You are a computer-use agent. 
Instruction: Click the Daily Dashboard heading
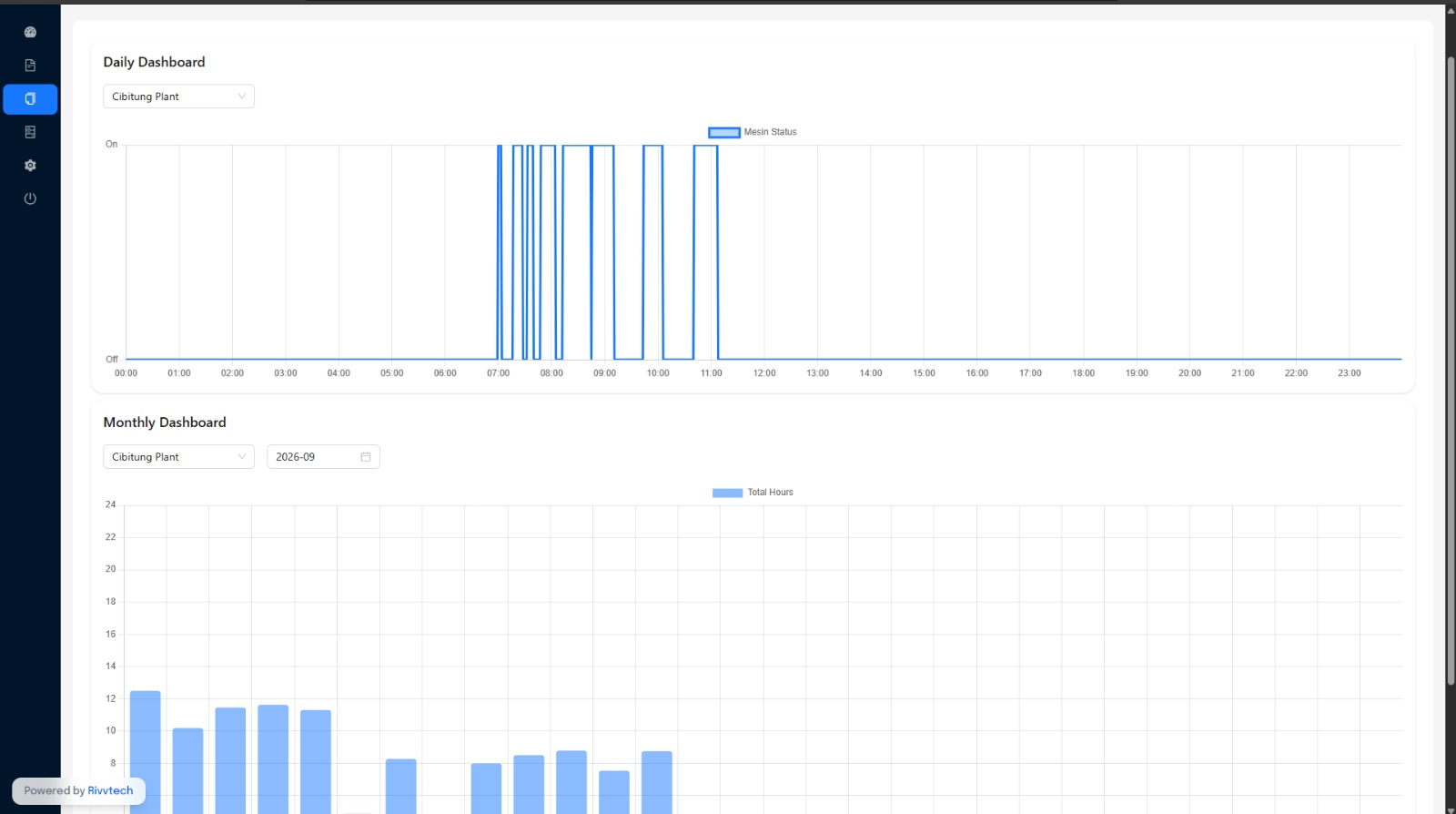(154, 62)
